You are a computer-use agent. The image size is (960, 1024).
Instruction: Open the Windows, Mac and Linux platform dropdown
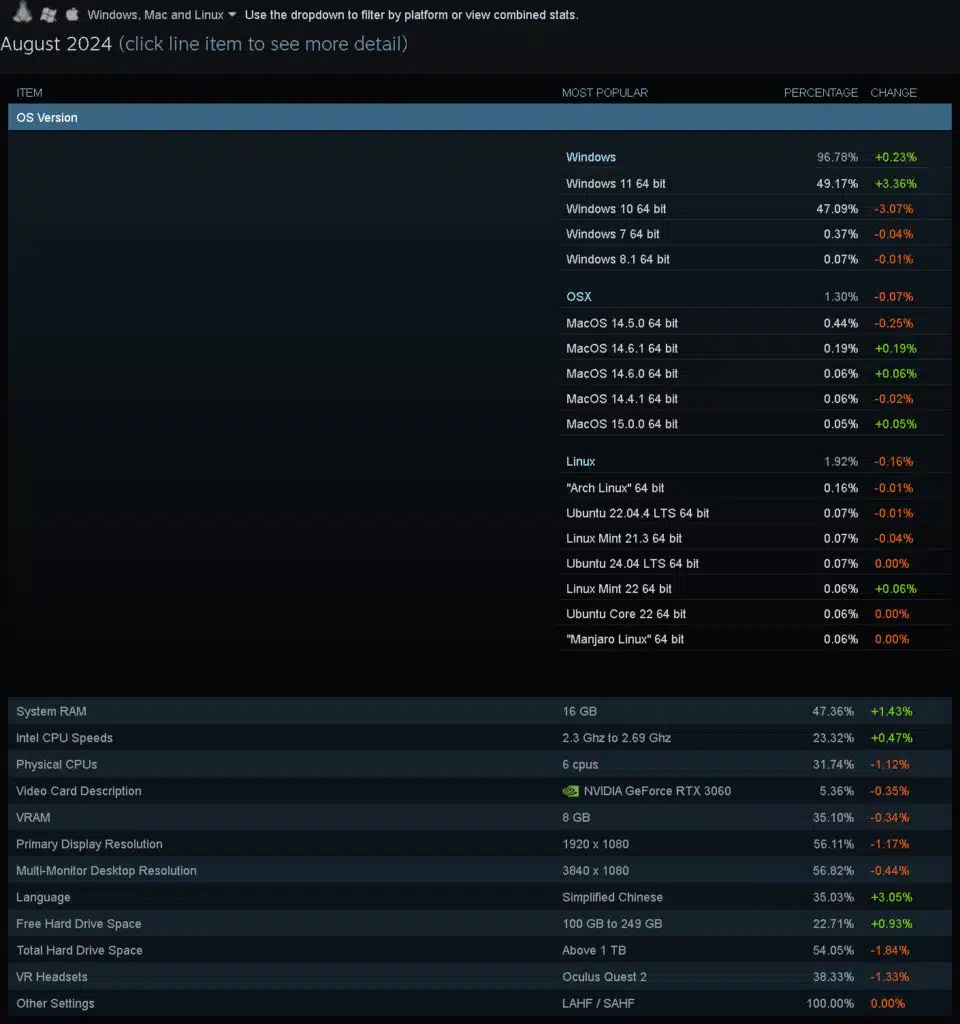click(x=161, y=15)
